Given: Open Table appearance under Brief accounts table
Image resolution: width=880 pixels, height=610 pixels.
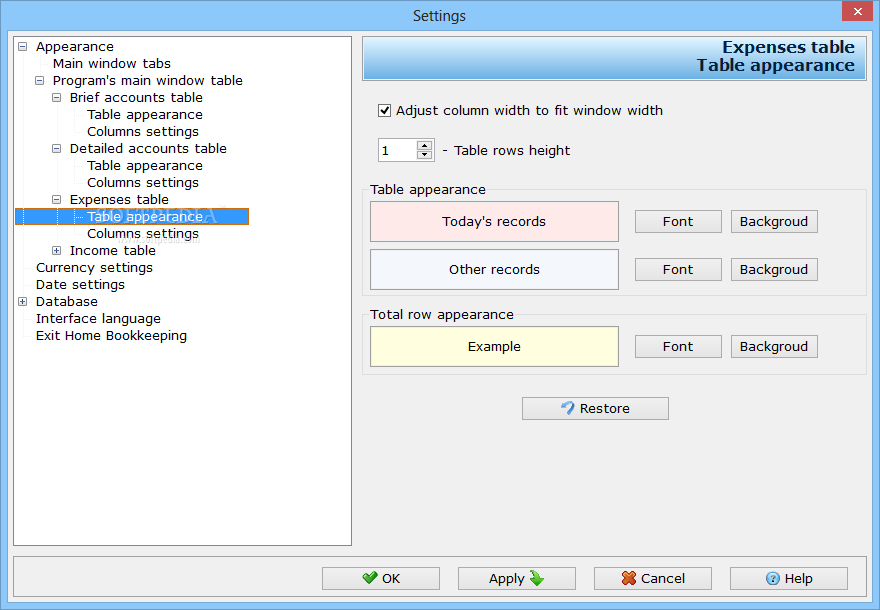Looking at the screenshot, I should (145, 114).
